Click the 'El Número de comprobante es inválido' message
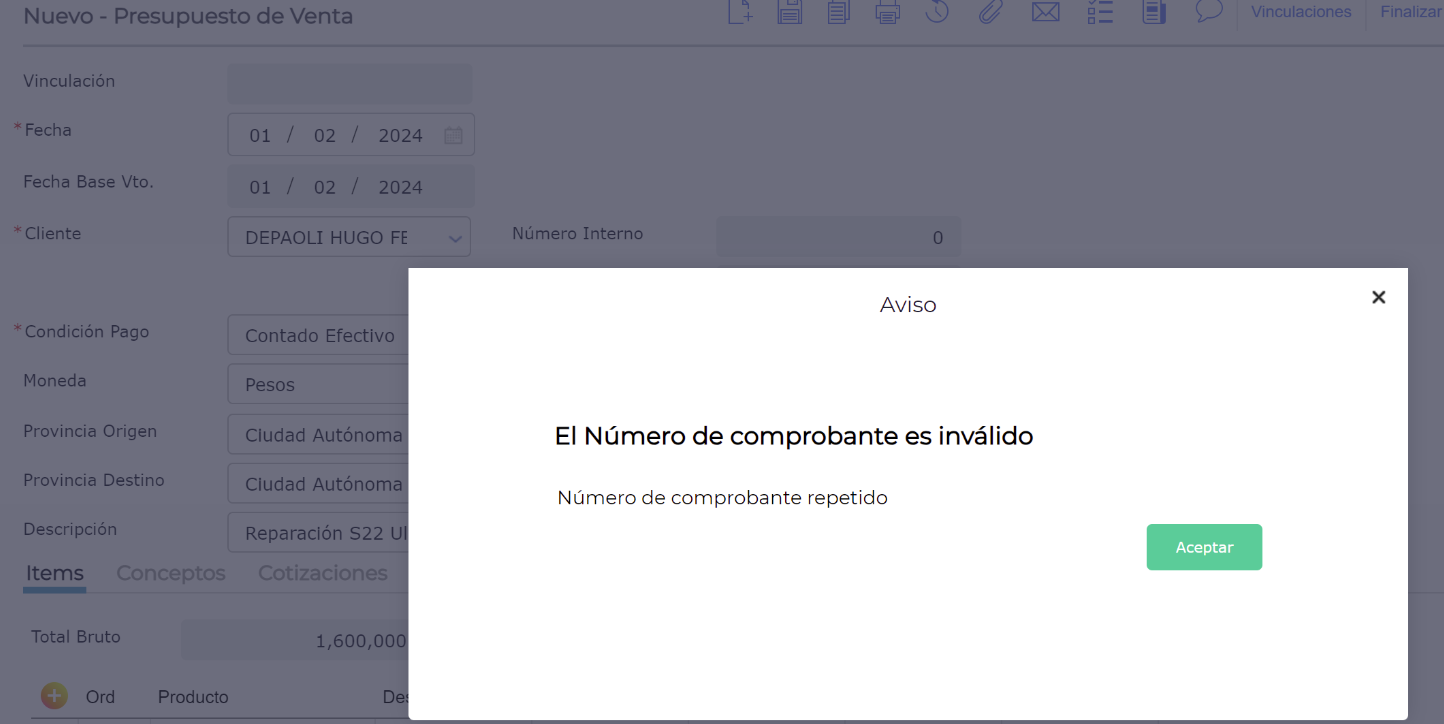1444x724 pixels. 794,436
